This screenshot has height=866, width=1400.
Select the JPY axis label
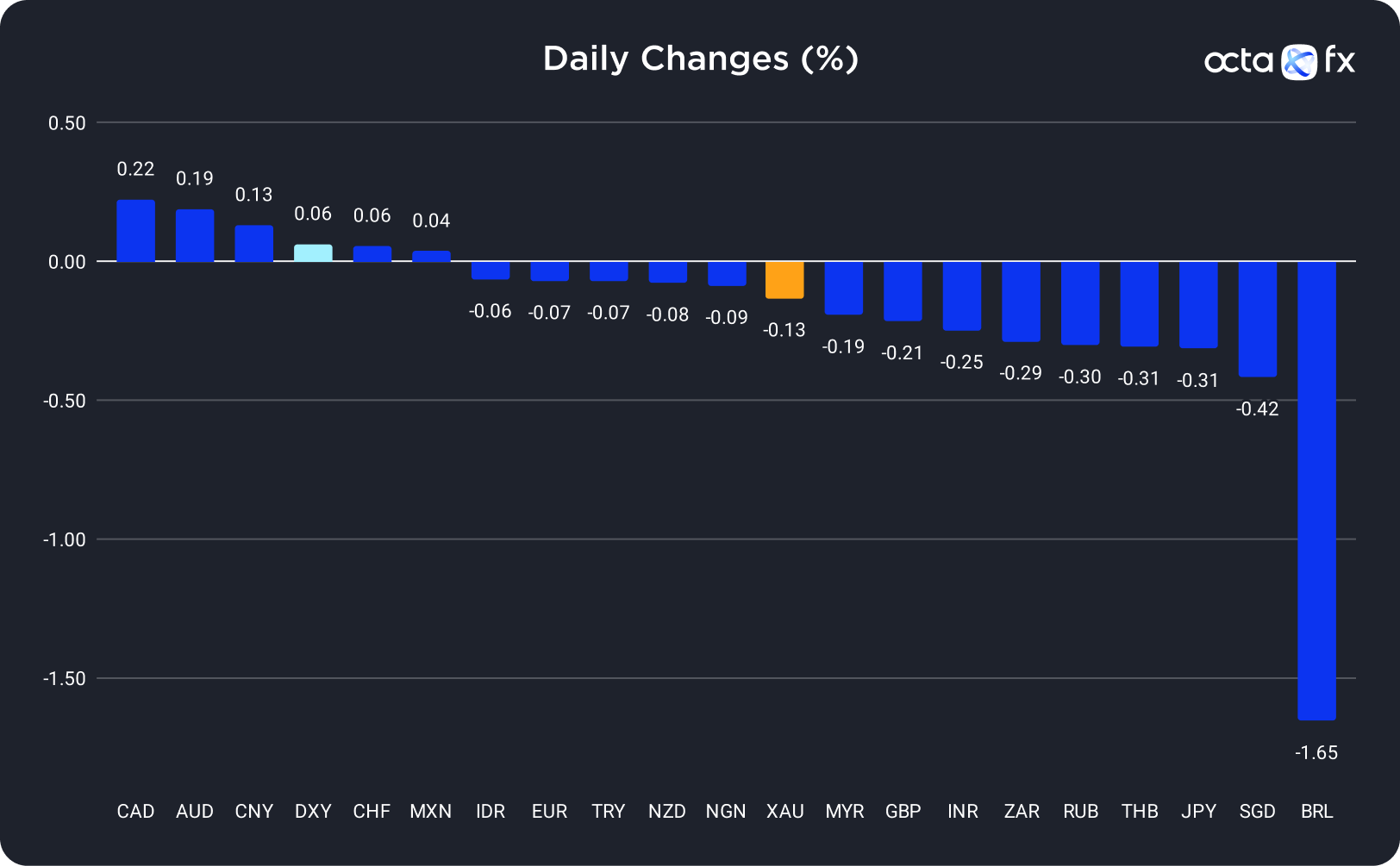click(1198, 811)
